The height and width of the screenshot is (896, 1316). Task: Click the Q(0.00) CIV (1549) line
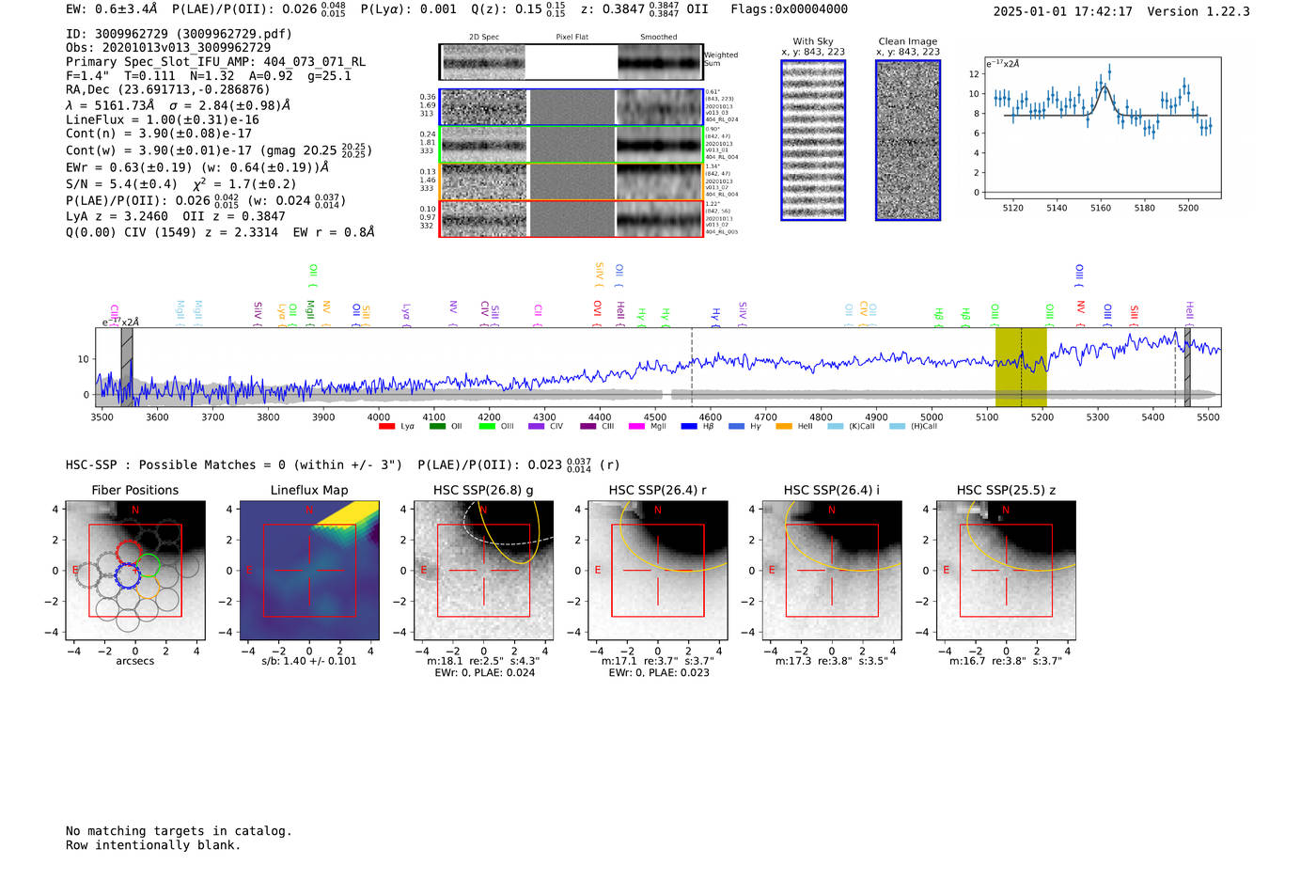[x=220, y=232]
